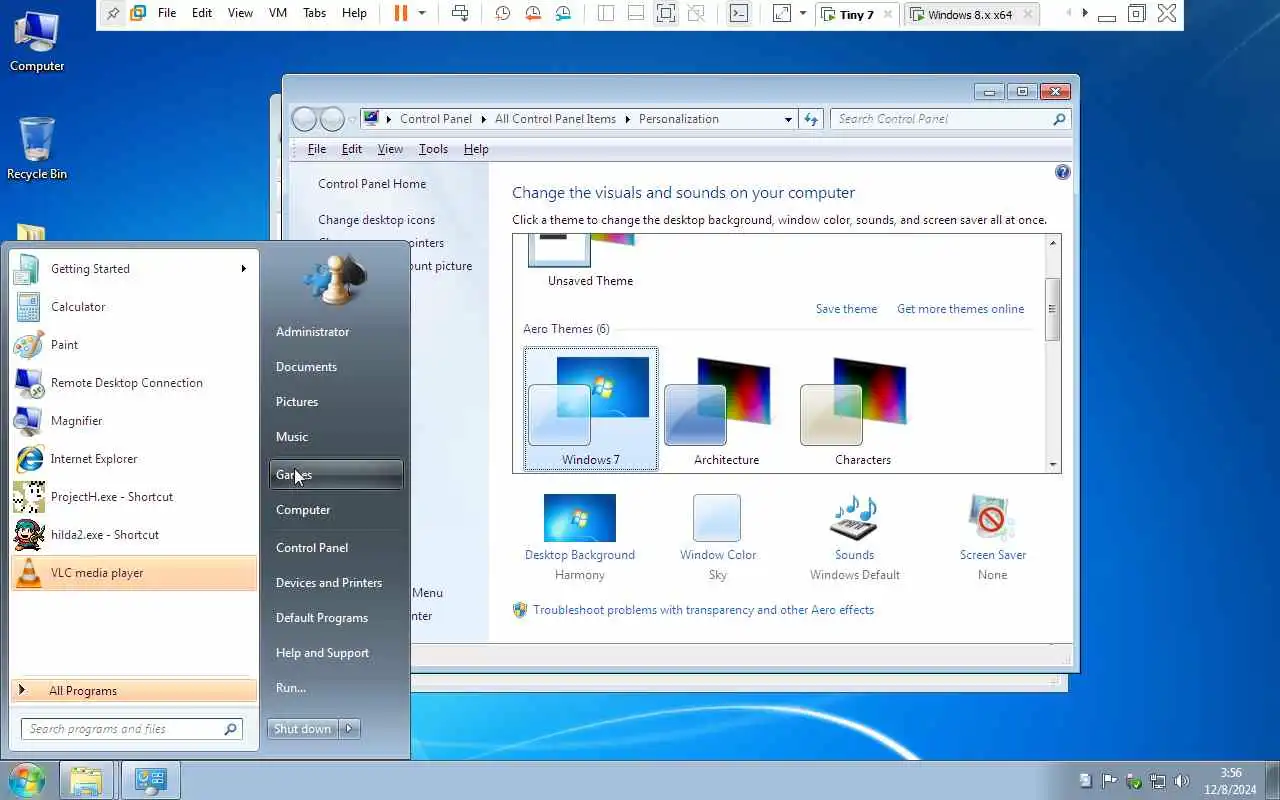
Task: Click the Unity mode icon in VMware toolbar
Action: point(696,13)
